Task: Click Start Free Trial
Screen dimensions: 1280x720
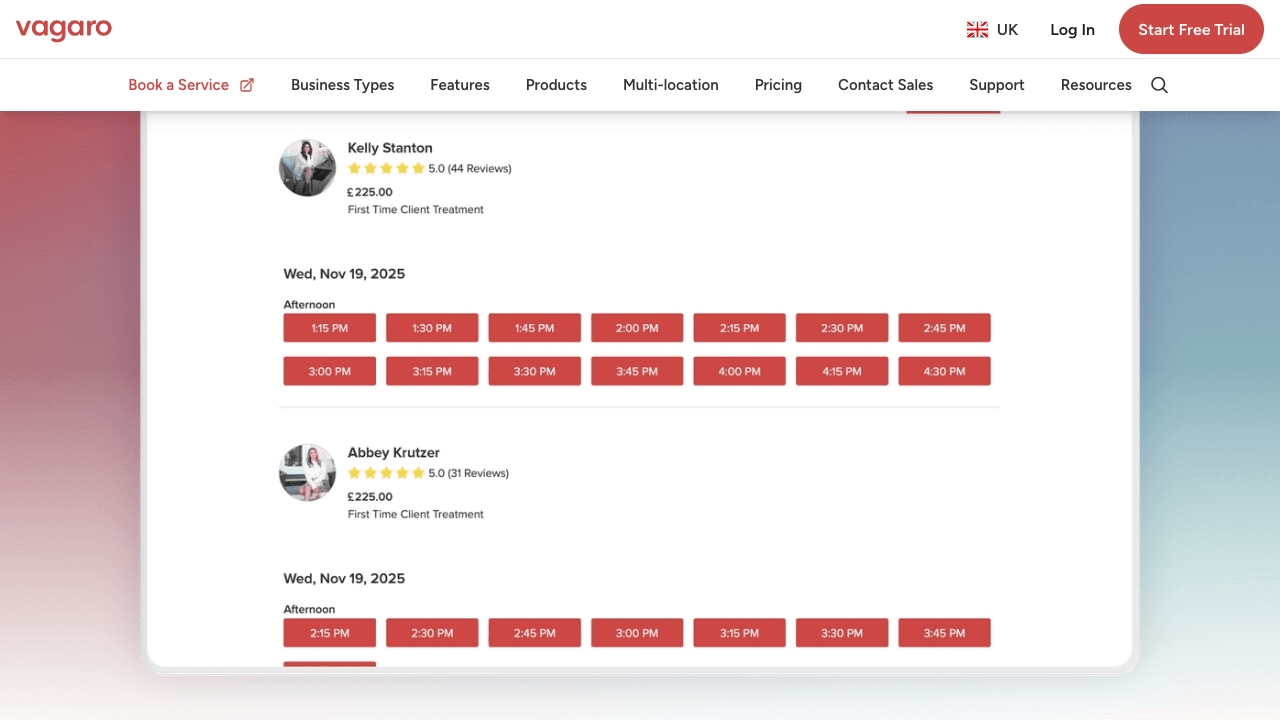Action: click(x=1191, y=29)
